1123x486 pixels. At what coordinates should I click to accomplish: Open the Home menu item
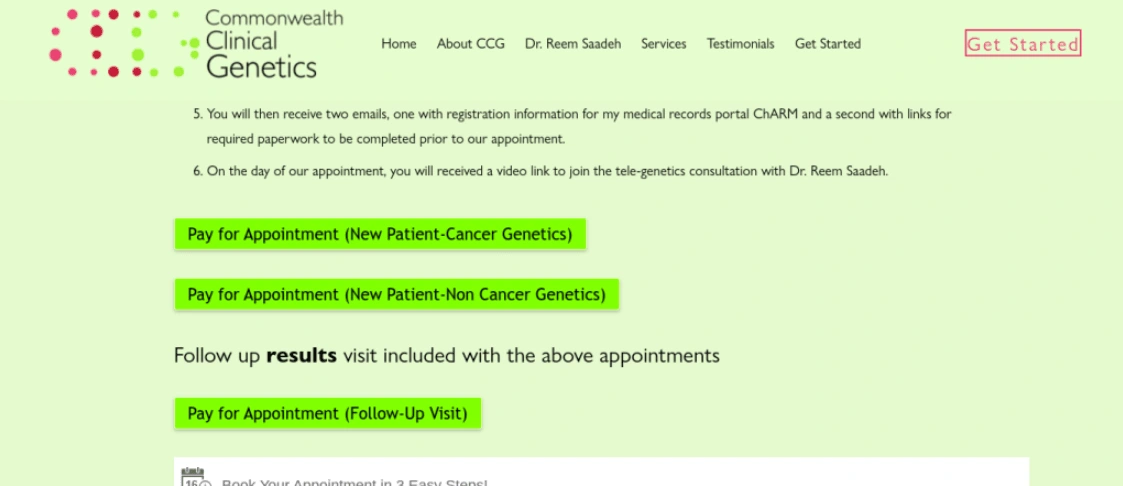tap(398, 44)
